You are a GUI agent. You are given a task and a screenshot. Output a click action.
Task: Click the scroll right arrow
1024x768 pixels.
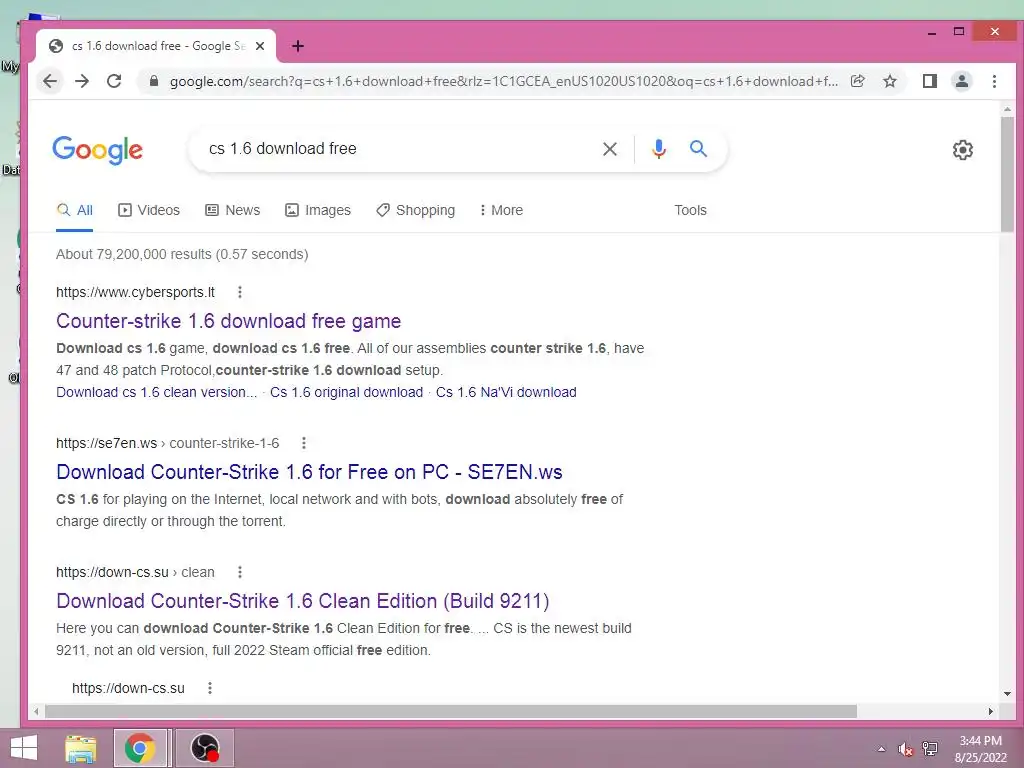coord(991,711)
